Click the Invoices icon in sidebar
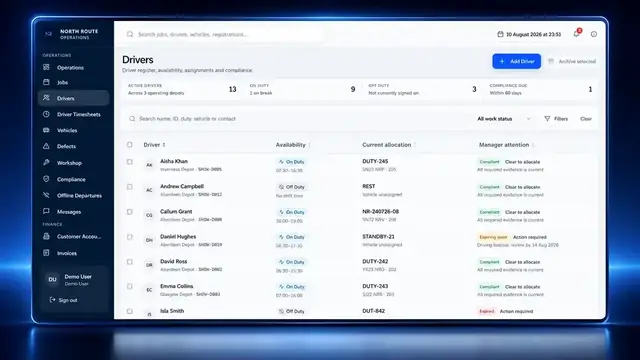 pyautogui.click(x=46, y=253)
